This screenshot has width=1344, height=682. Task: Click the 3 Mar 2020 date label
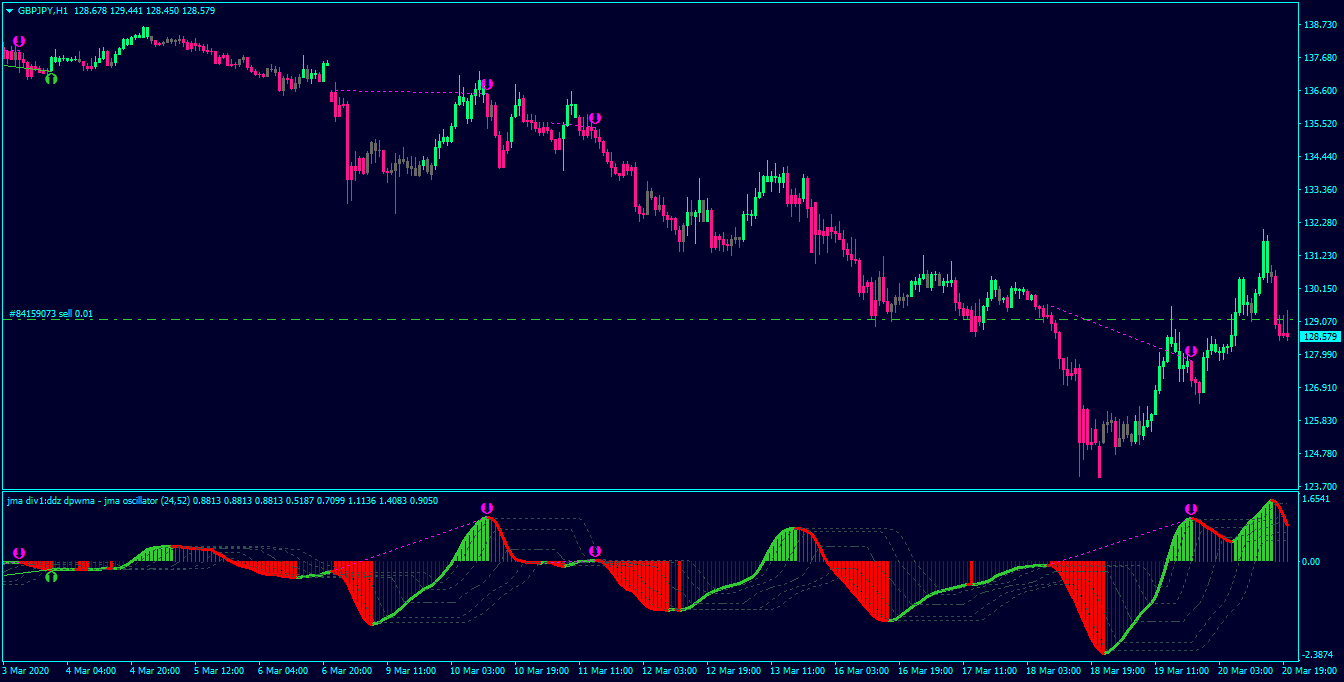coord(26,671)
